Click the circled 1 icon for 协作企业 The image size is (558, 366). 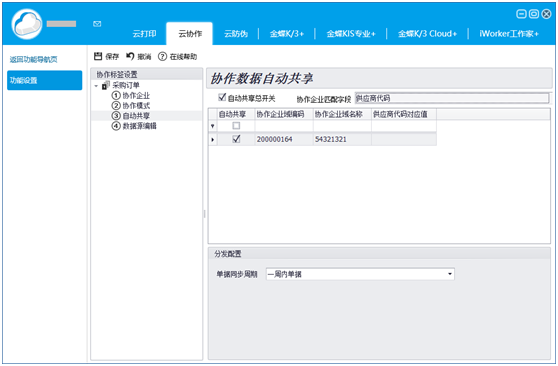[x=116, y=95]
